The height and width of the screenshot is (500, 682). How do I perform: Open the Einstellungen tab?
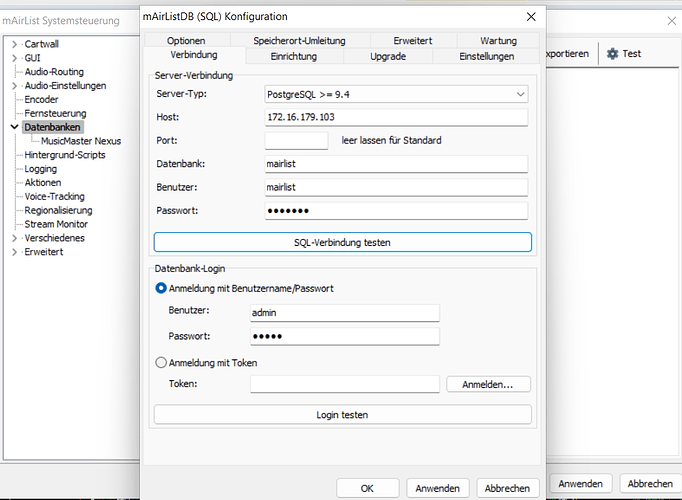pyautogui.click(x=487, y=57)
